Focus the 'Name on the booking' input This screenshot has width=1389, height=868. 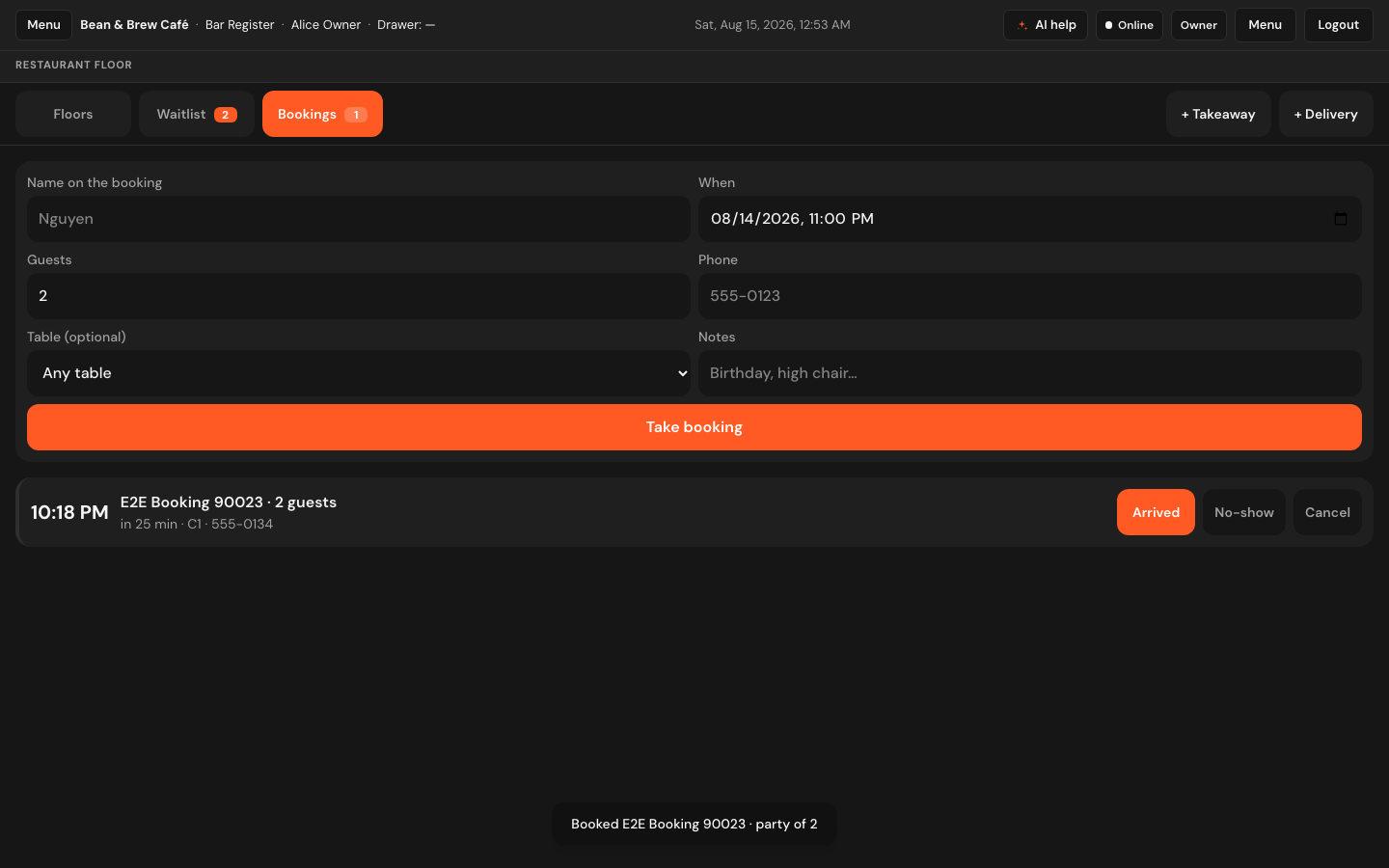click(x=359, y=219)
